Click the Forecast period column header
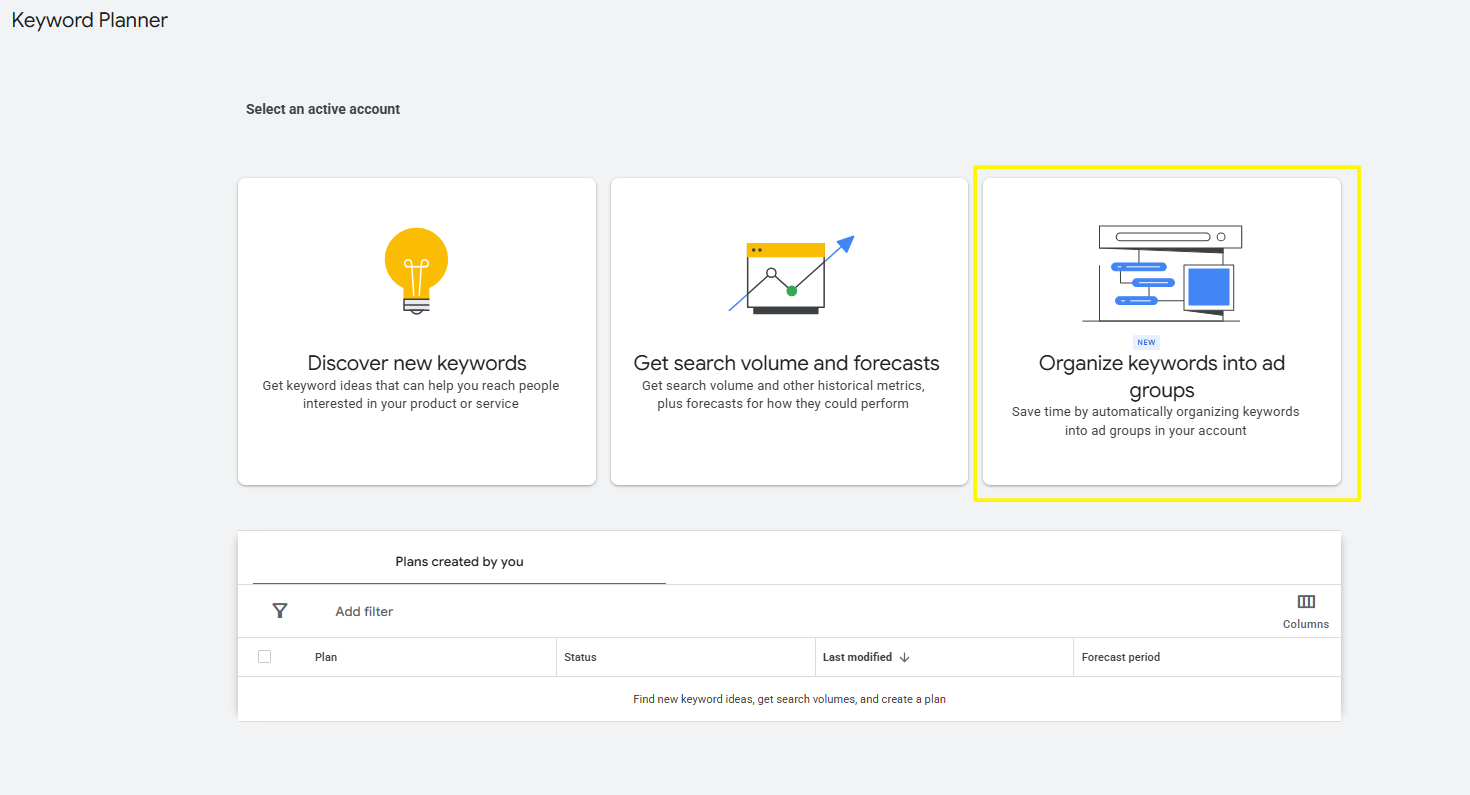1470x795 pixels. click(1119, 657)
